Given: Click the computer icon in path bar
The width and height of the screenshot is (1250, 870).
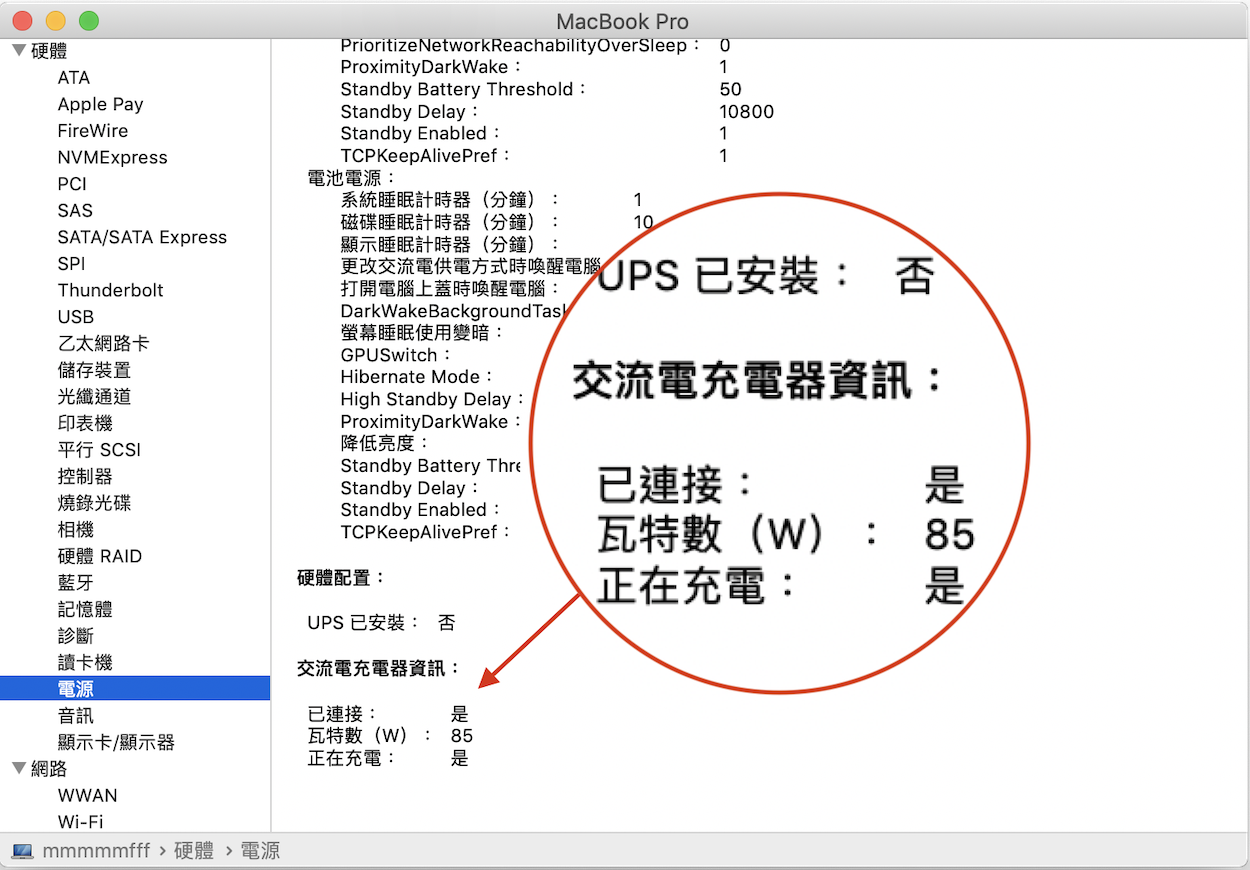Looking at the screenshot, I should tap(23, 851).
